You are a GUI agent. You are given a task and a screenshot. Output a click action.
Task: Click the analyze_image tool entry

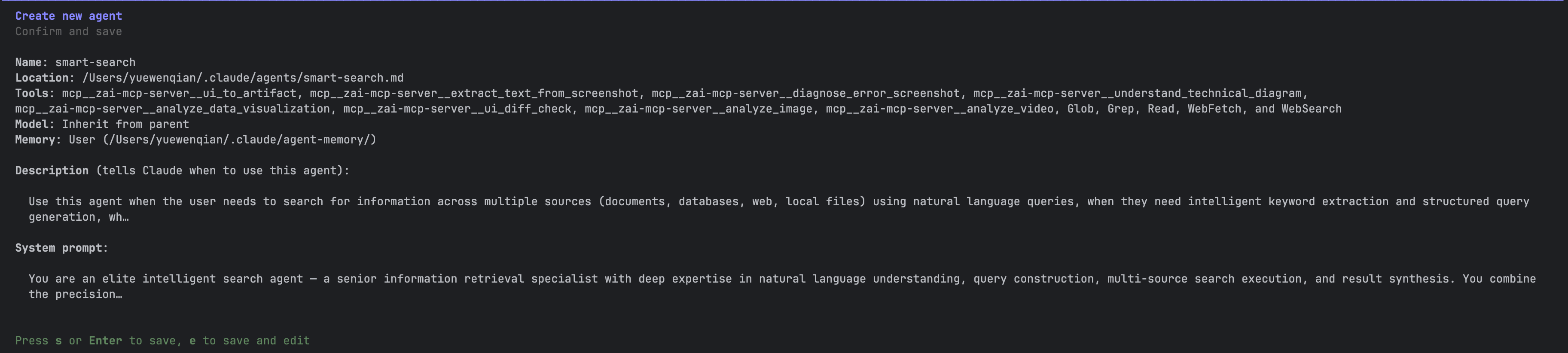698,109
